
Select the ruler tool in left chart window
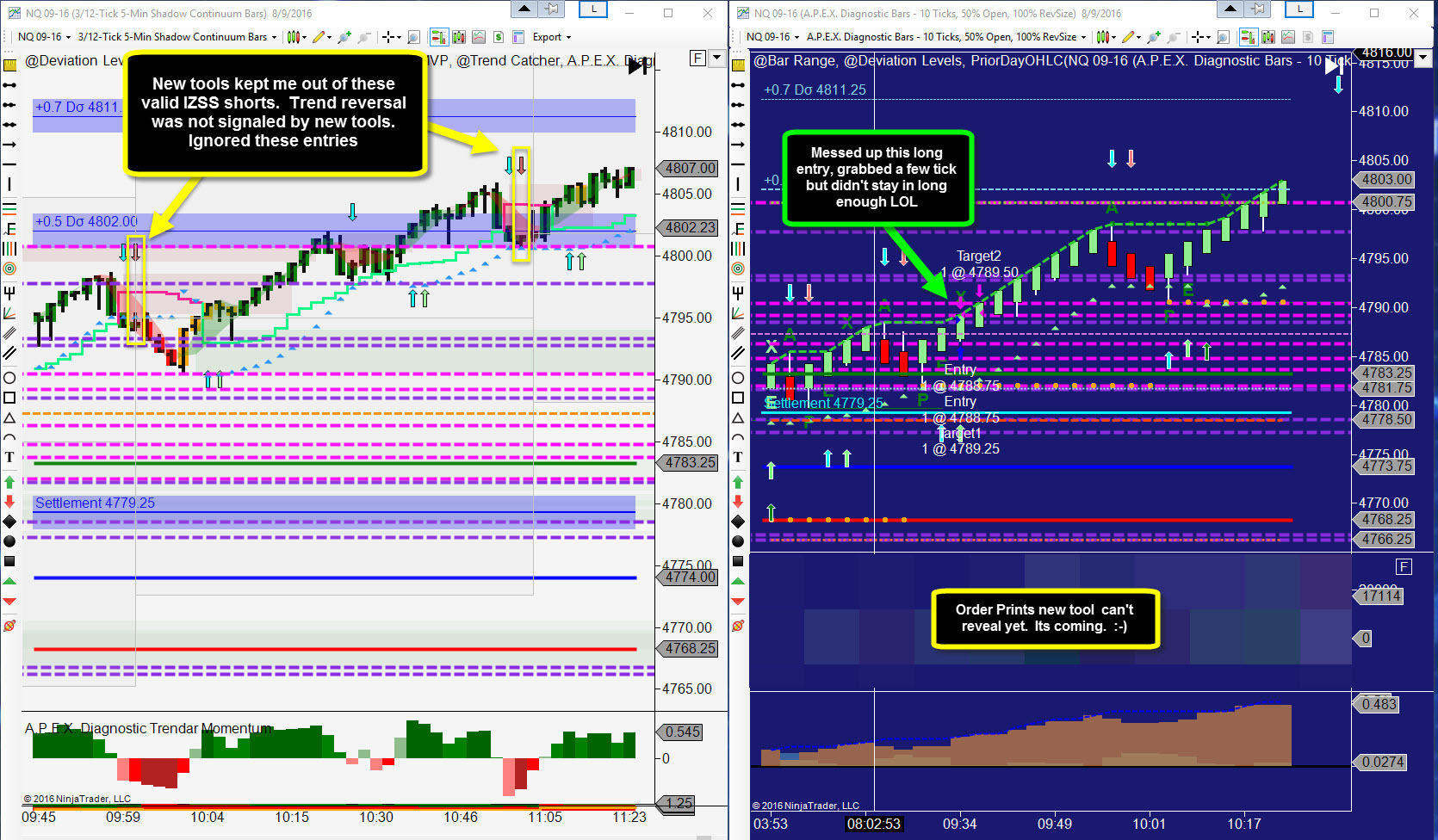[9, 64]
